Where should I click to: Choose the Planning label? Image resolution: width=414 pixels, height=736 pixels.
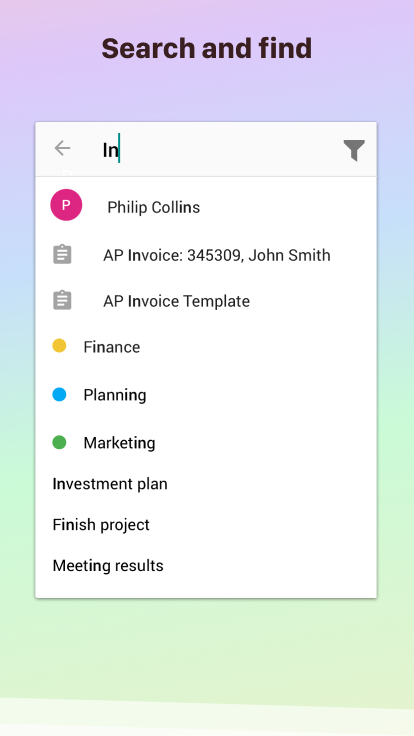click(x=115, y=395)
